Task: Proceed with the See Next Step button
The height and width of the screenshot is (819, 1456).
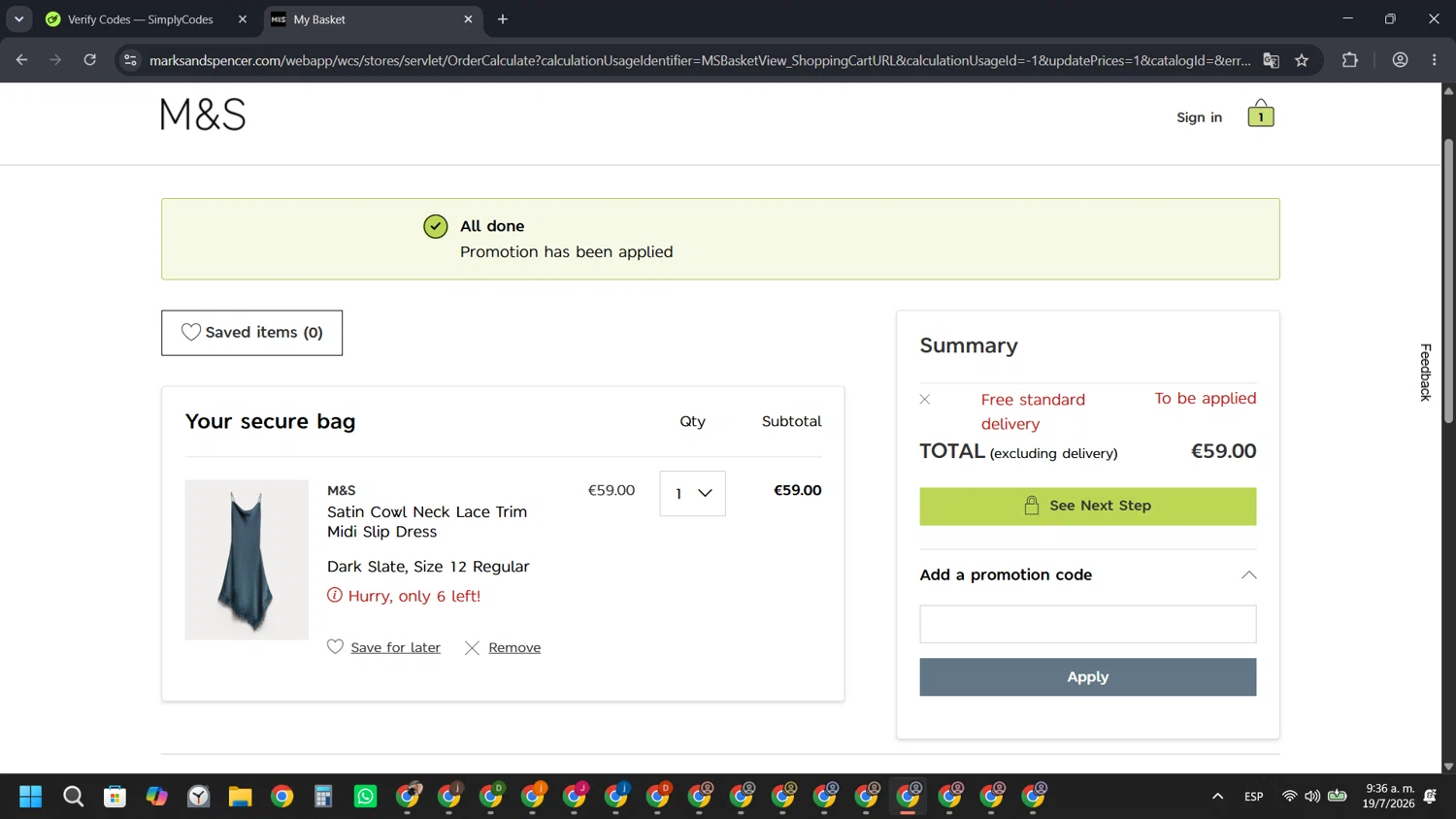Action: pyautogui.click(x=1087, y=507)
